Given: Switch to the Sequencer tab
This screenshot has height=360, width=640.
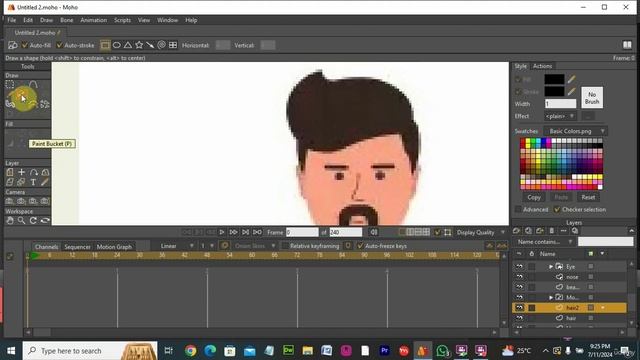Looking at the screenshot, I should (x=77, y=247).
